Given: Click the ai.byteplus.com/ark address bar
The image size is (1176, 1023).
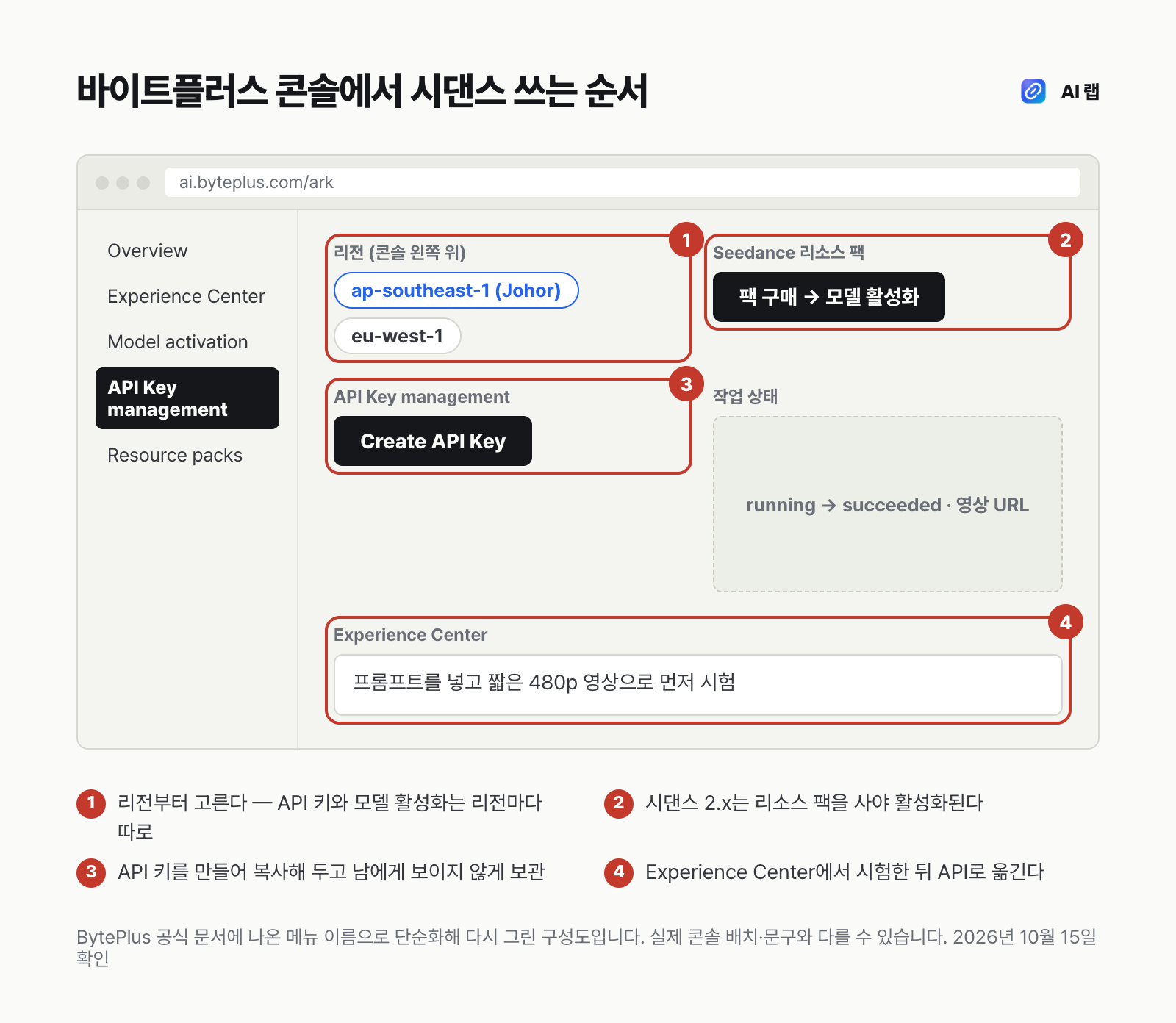Looking at the screenshot, I should click(x=622, y=182).
